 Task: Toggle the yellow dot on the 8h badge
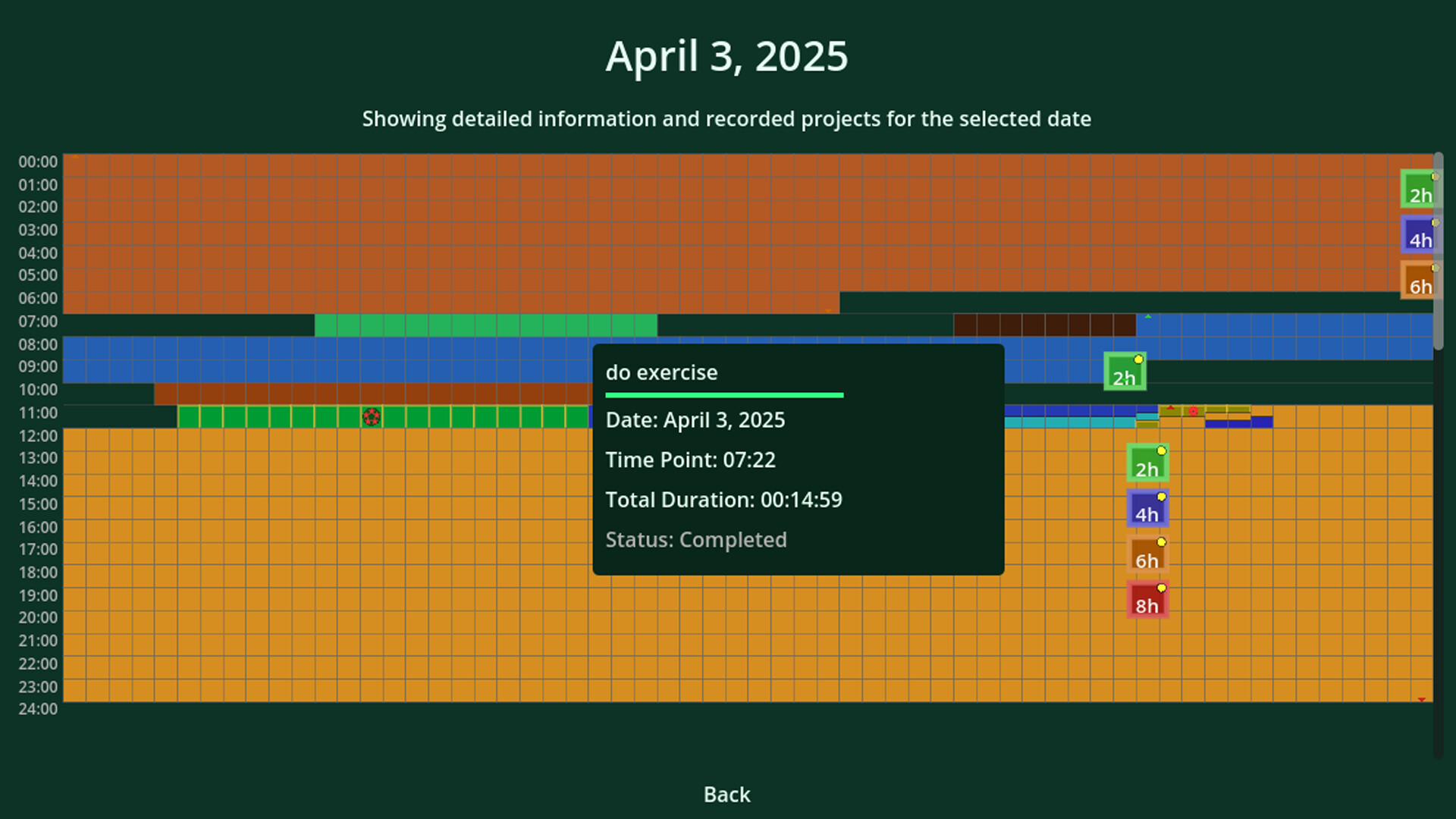pos(1160,586)
